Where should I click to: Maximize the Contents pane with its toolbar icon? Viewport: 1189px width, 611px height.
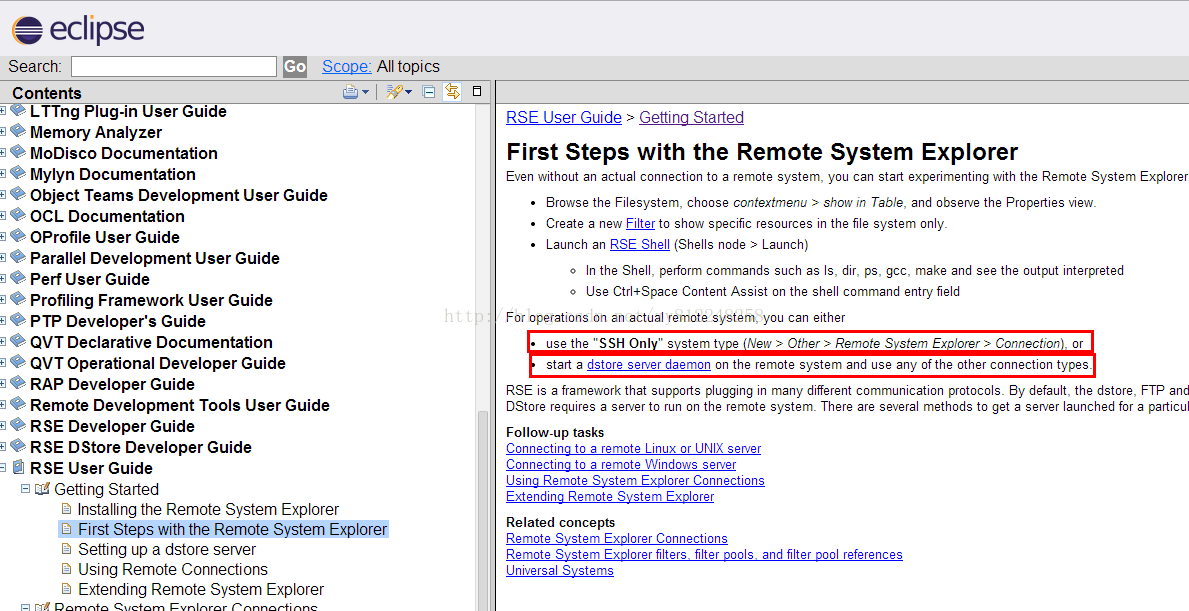click(477, 91)
